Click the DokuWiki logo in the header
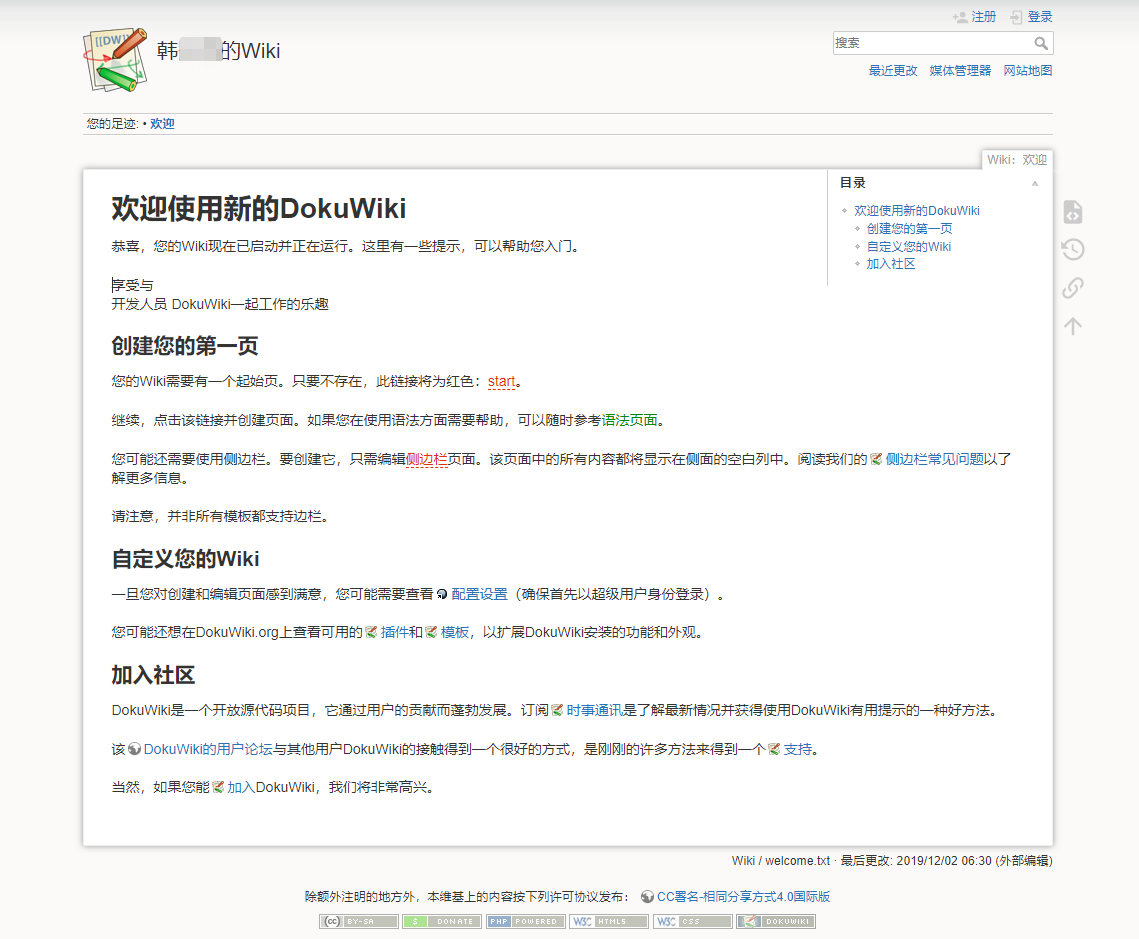Screen dimensions: 1139x939 116,60
